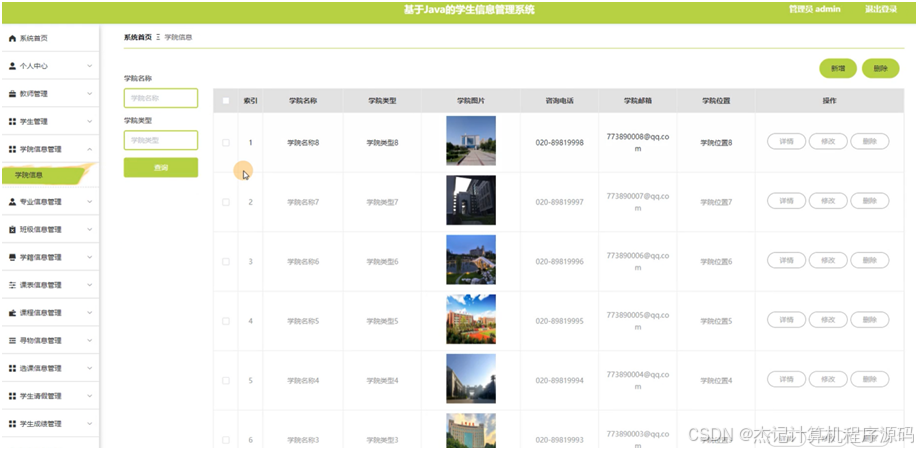Viewport: 918px width, 450px height.
Task: Click the list icon for 寻物信息管理
Action: [12, 341]
